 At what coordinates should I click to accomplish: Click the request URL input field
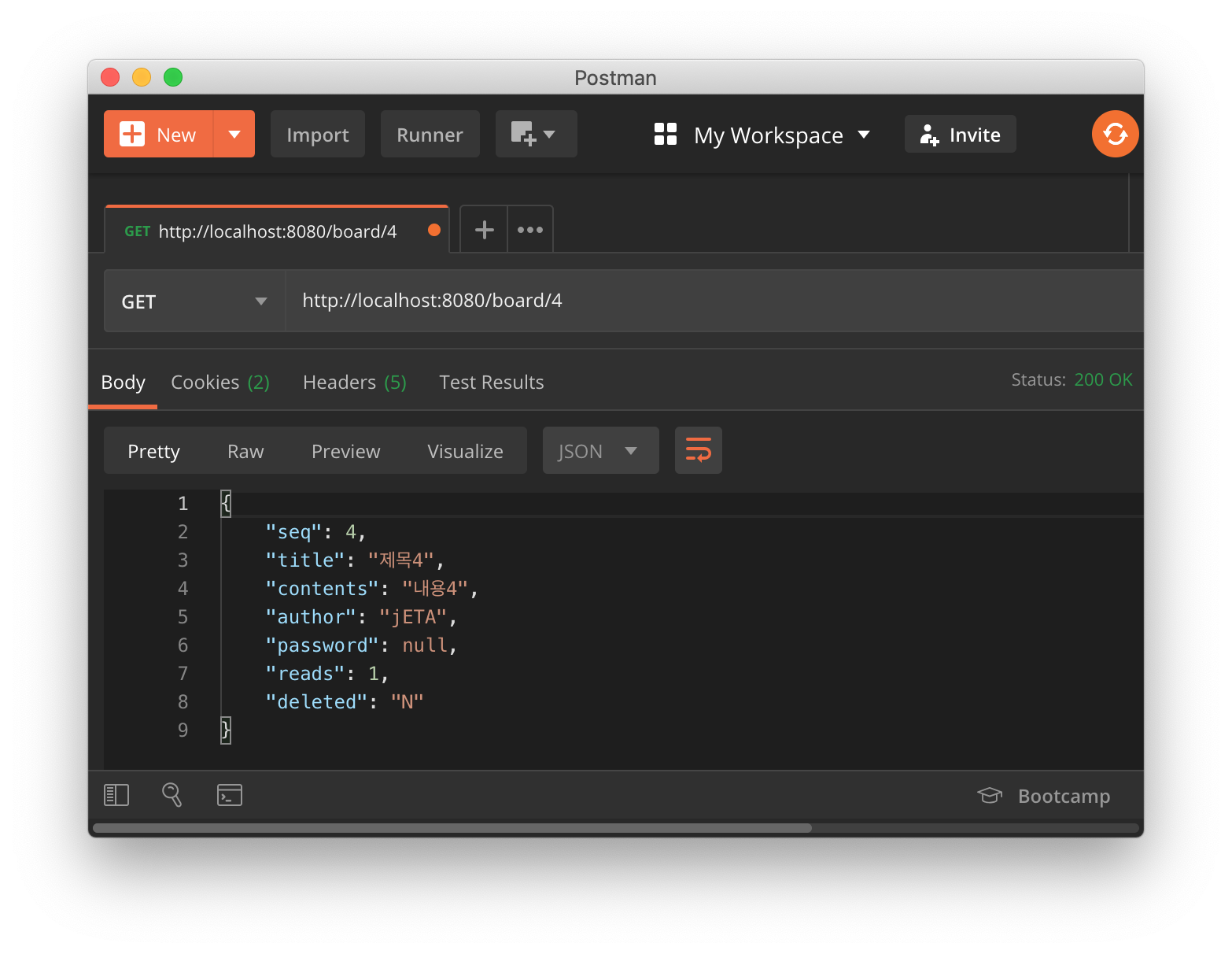[x=714, y=301]
